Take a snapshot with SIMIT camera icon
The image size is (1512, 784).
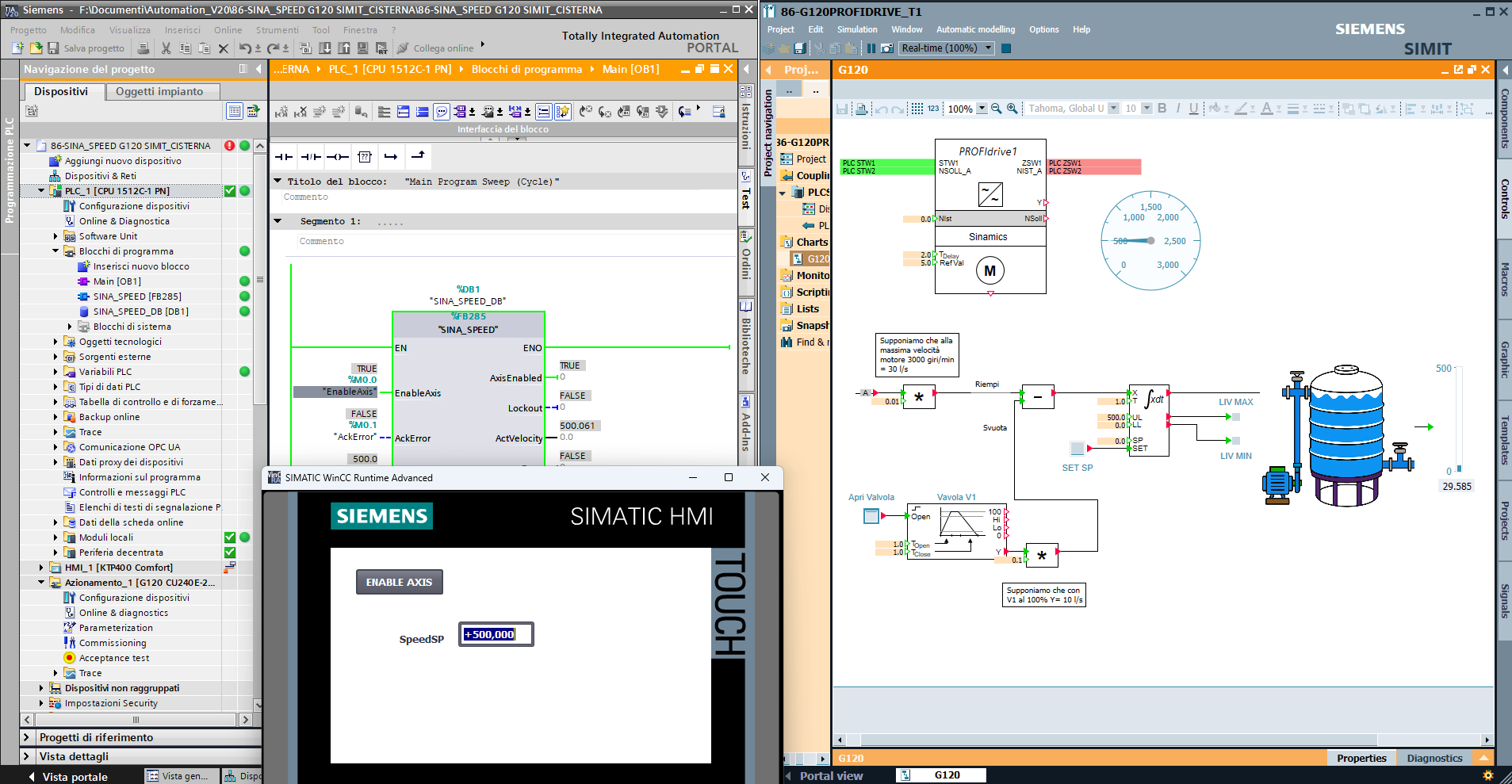tap(887, 48)
